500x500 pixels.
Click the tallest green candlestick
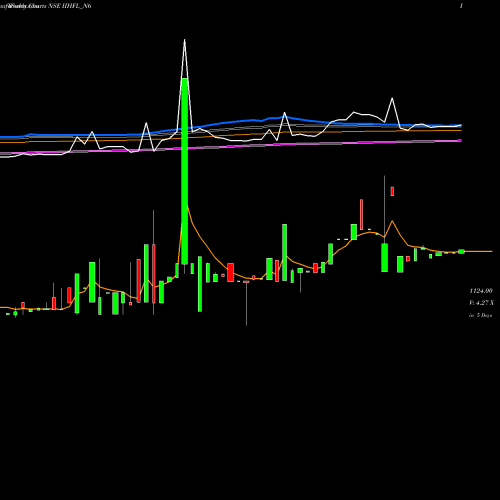[184, 171]
